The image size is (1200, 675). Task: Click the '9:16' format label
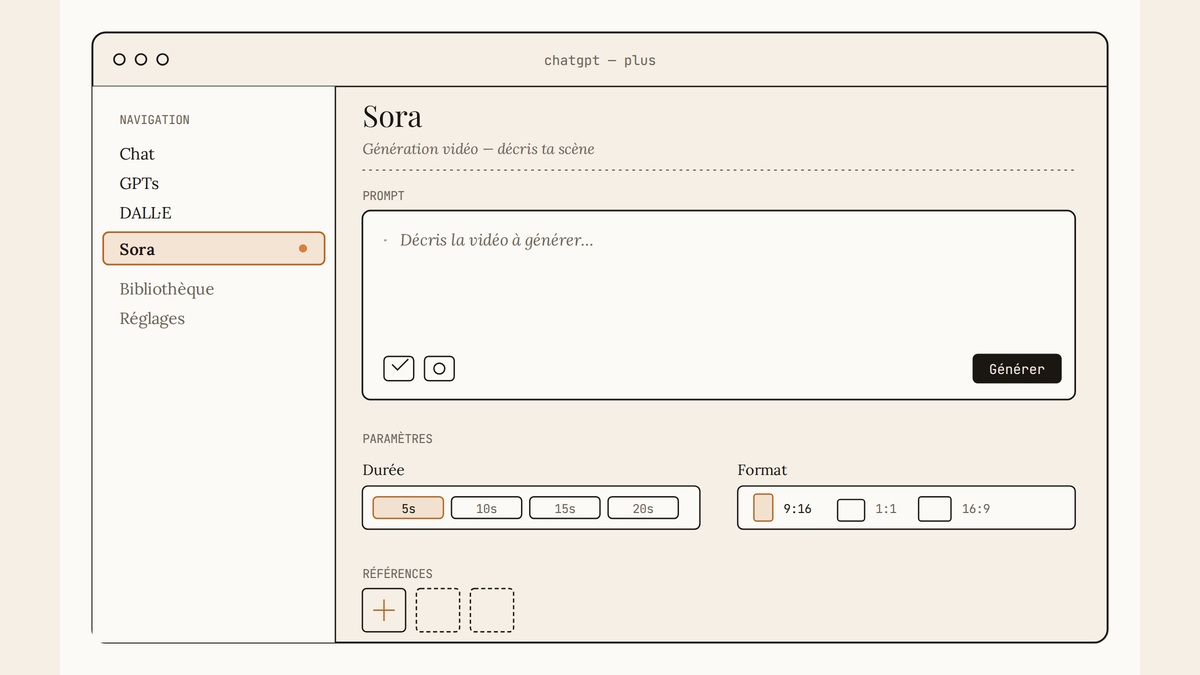pyautogui.click(x=797, y=509)
